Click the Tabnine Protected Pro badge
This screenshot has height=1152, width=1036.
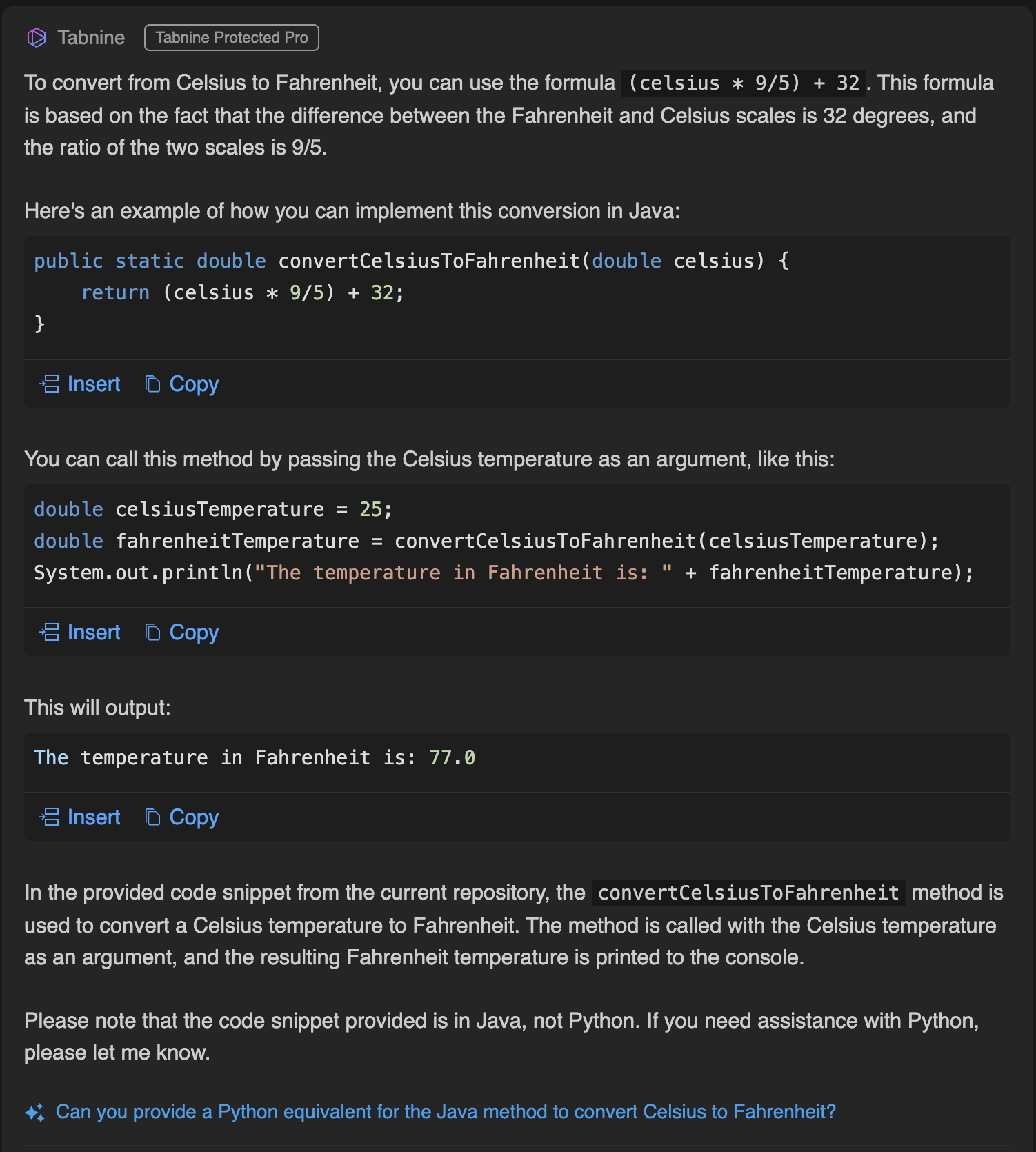232,37
